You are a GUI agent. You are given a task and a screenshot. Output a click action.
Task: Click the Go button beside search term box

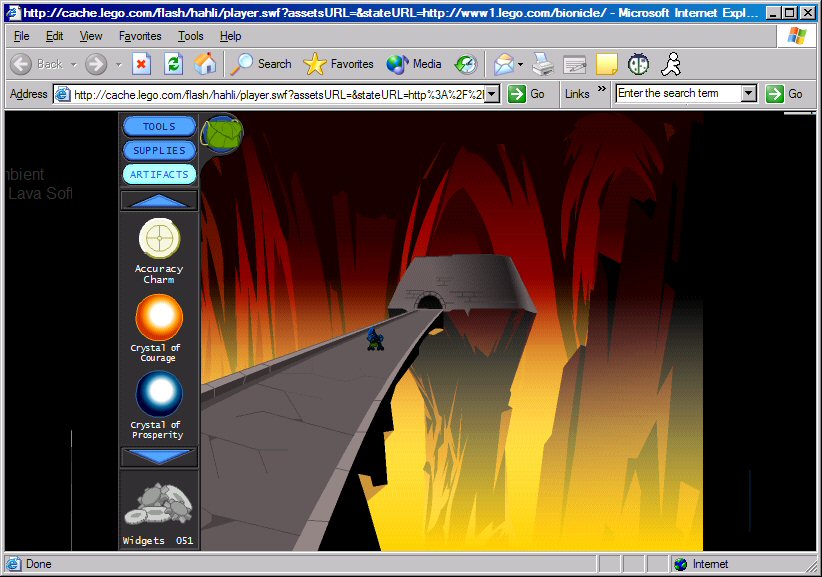click(x=784, y=94)
